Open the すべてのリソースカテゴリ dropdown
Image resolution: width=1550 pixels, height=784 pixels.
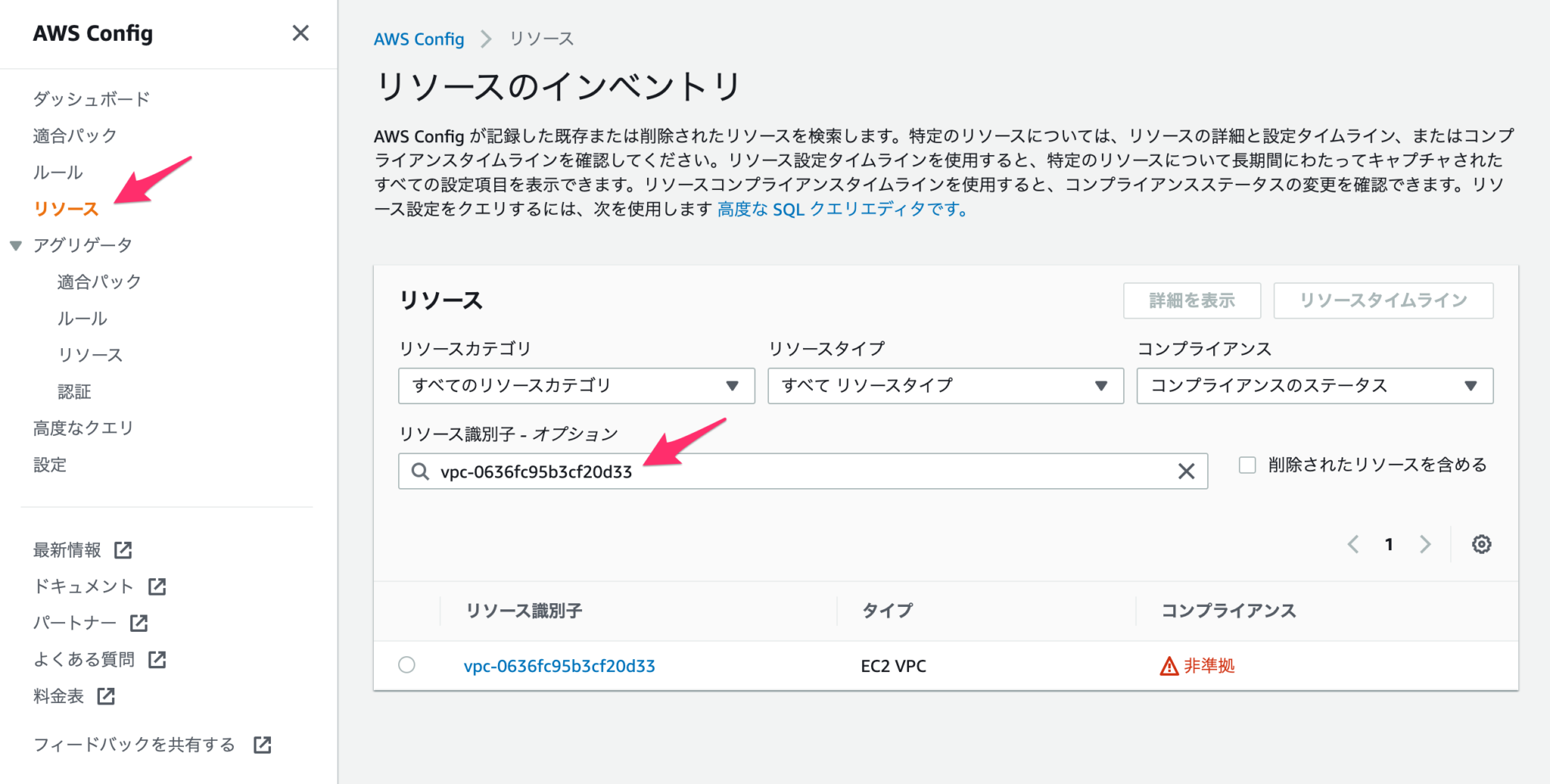(577, 386)
